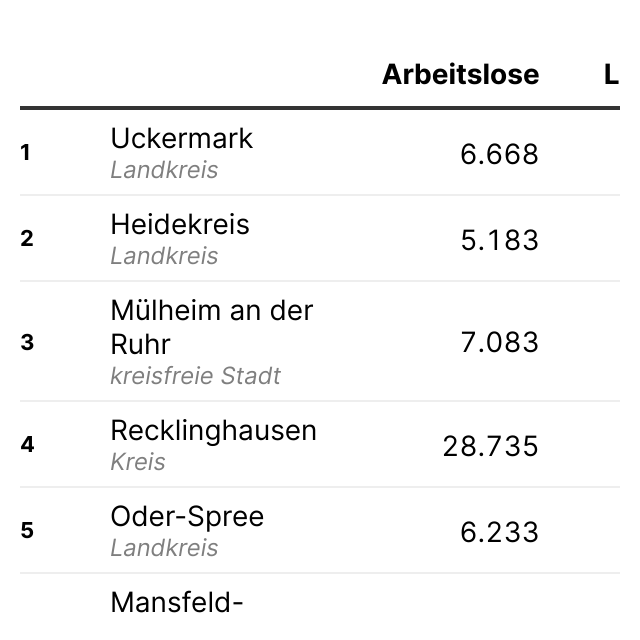Image resolution: width=640 pixels, height=640 pixels.
Task: Click the Oder-Spree value 6.233
Action: point(499,532)
